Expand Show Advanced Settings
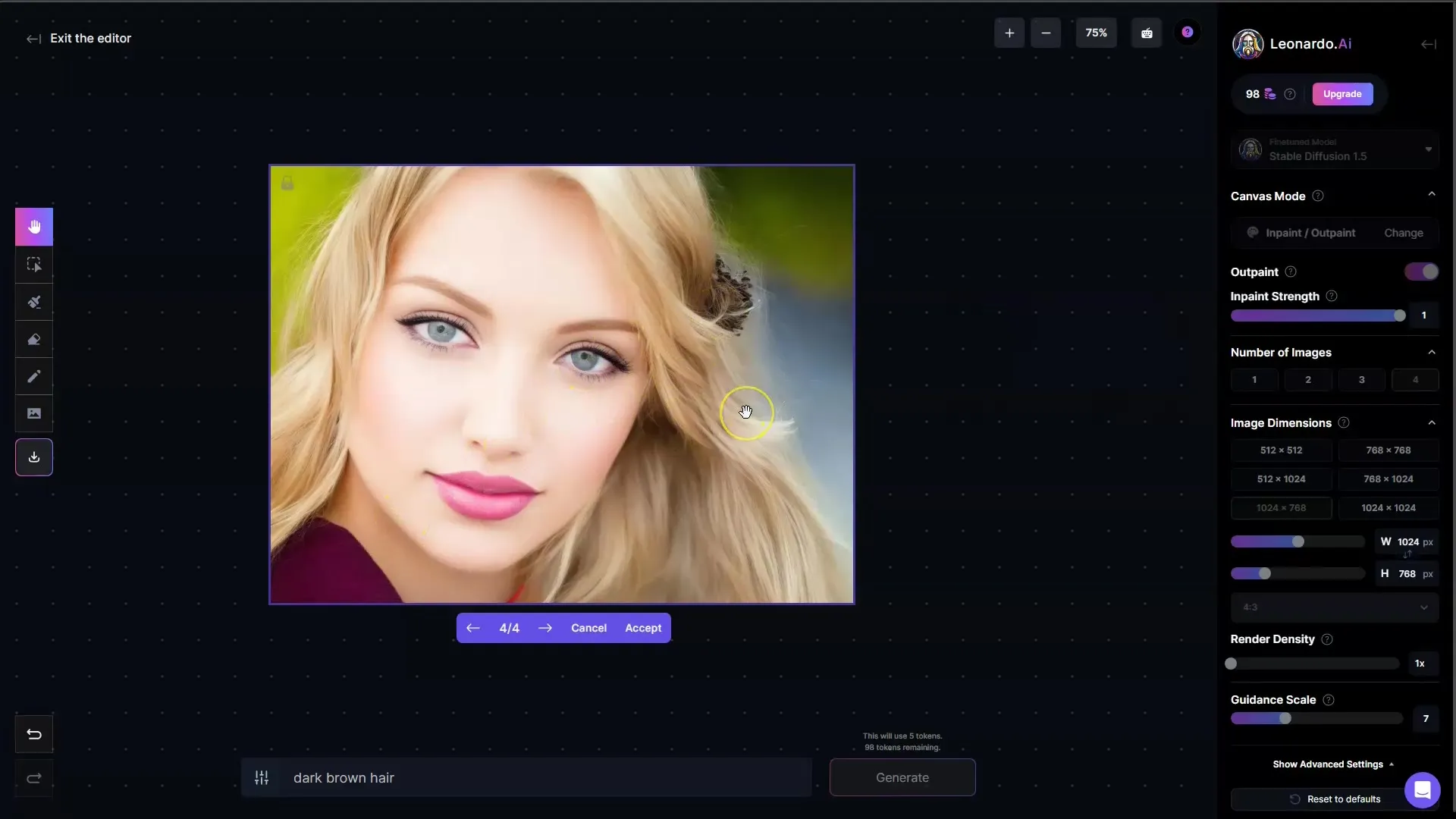Viewport: 1456px width, 819px height. point(1333,763)
